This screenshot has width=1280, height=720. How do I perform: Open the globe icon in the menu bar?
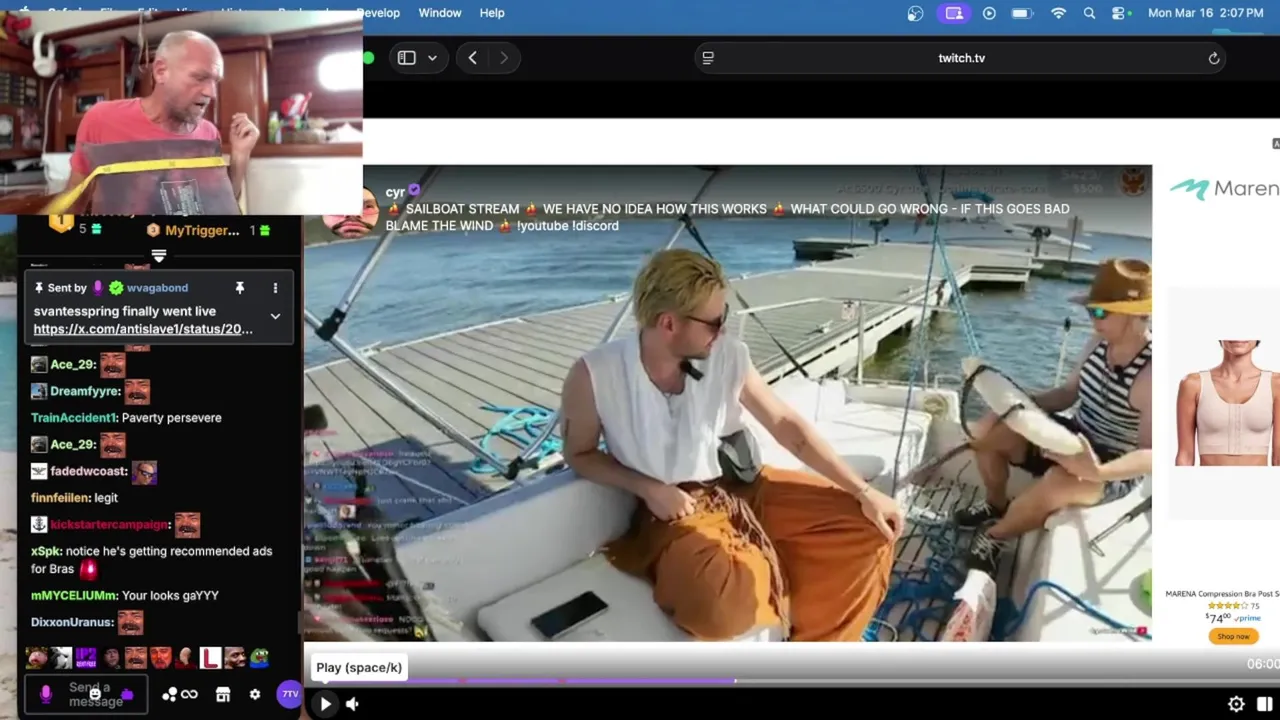915,13
